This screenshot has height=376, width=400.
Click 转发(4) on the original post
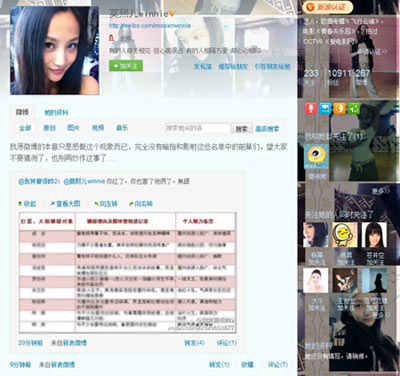[194, 343]
